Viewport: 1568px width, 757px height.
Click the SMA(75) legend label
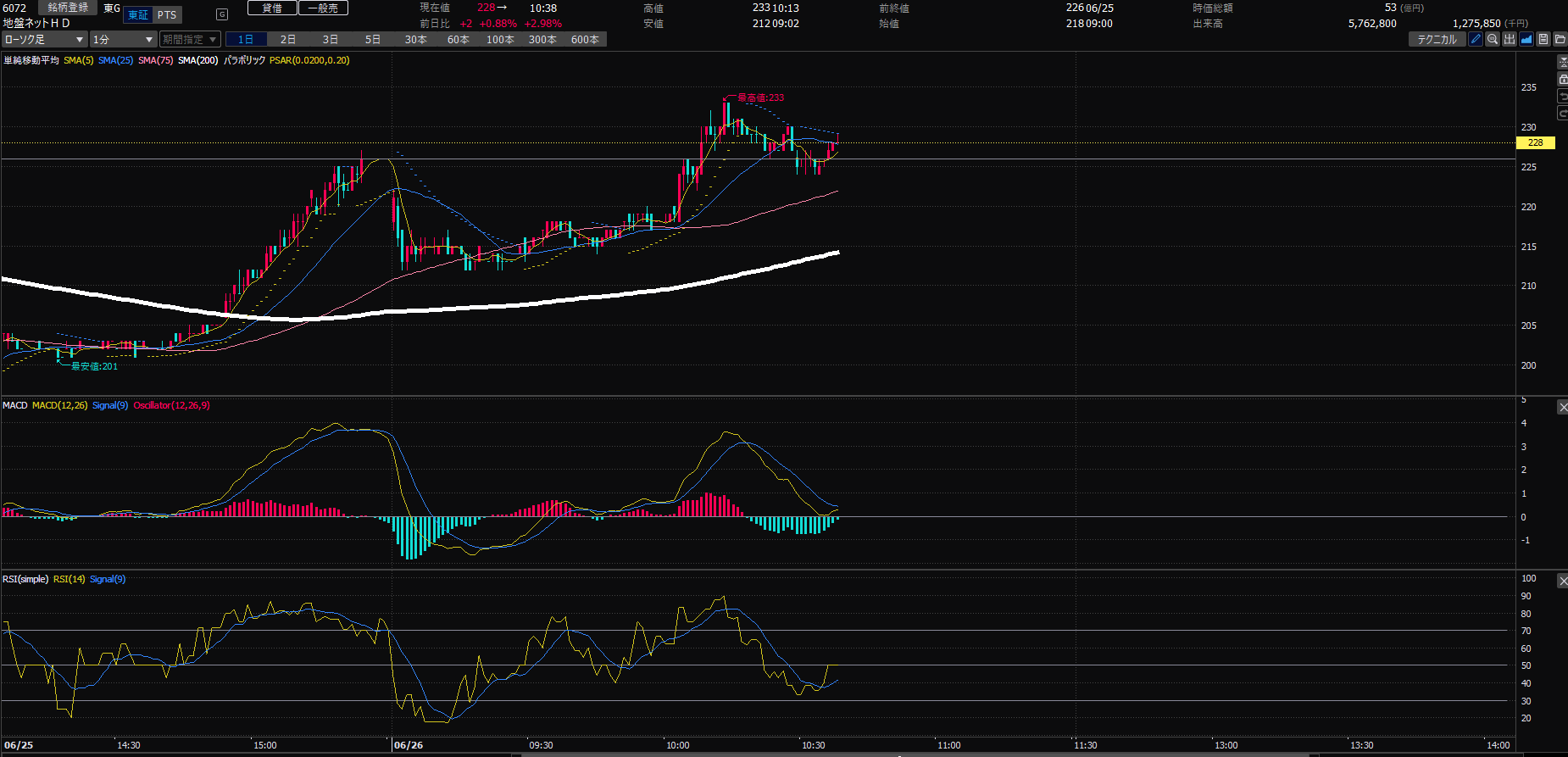pos(155,60)
